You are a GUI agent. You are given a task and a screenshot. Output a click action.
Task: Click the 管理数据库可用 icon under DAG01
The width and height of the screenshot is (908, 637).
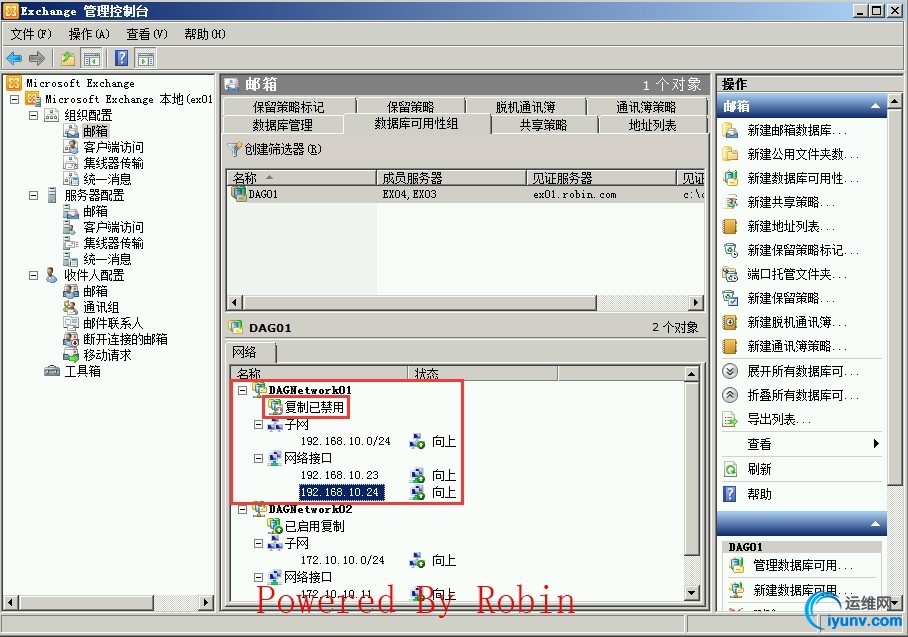736,565
